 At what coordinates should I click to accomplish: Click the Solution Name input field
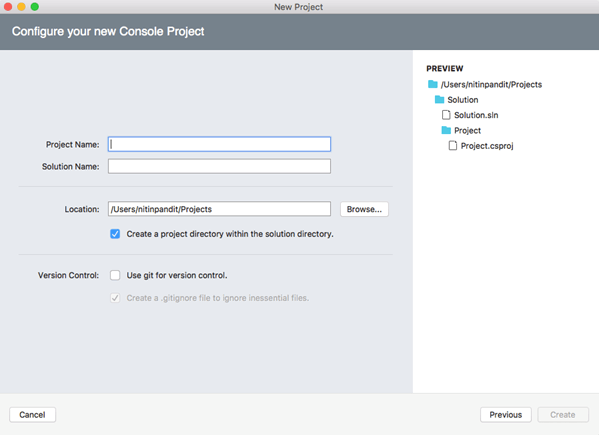(x=219, y=167)
